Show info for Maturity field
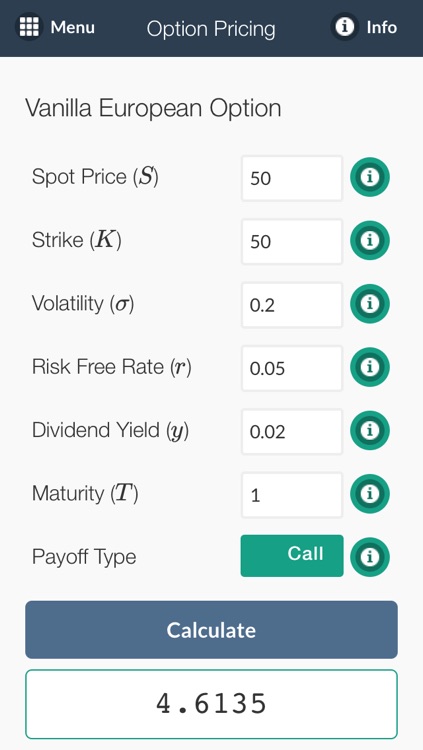 click(x=370, y=494)
